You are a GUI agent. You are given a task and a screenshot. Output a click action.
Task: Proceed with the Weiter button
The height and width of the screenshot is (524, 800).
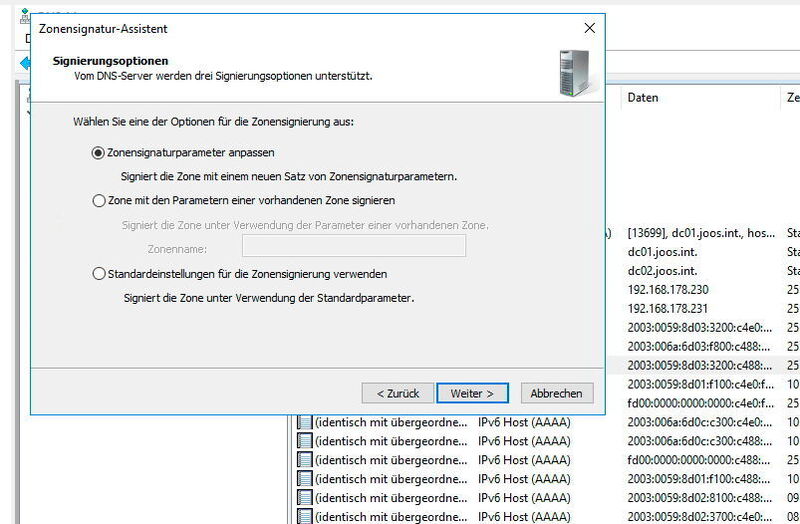click(x=472, y=393)
